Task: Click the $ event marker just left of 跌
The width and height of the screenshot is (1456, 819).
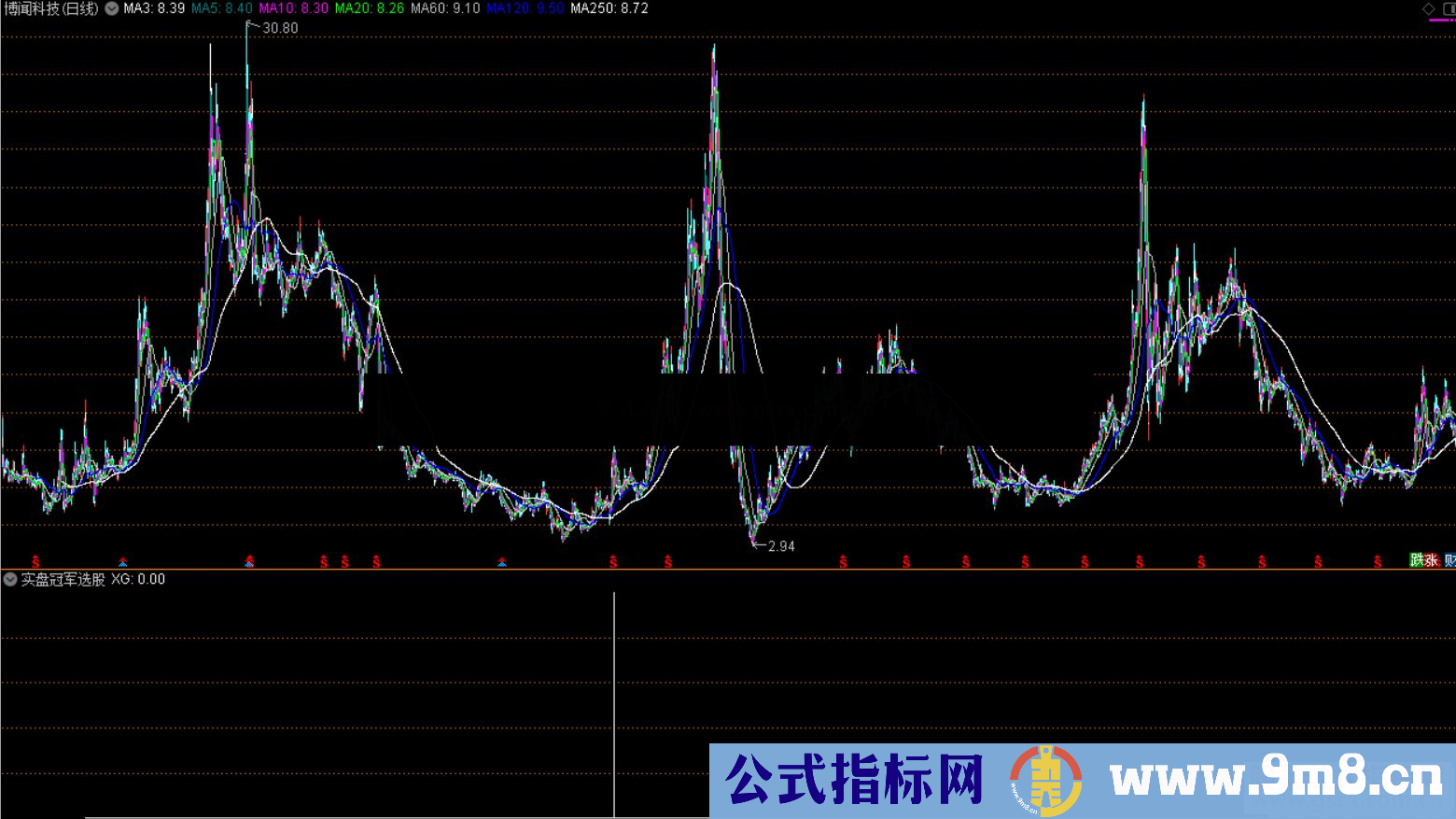Action: [1378, 561]
